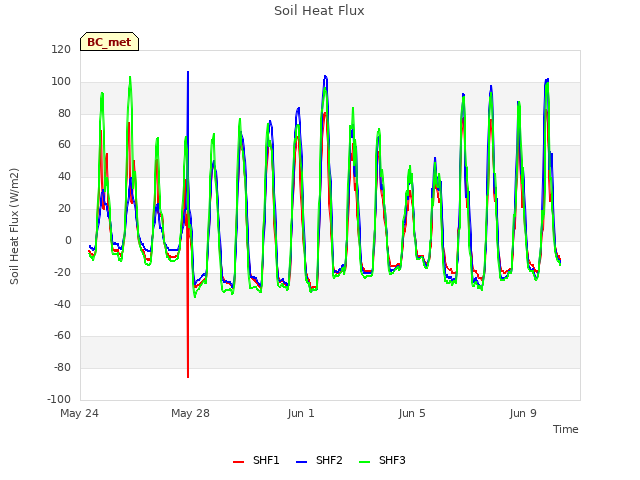
Task: Click the May 24 x-axis label
Action: [x=79, y=413]
